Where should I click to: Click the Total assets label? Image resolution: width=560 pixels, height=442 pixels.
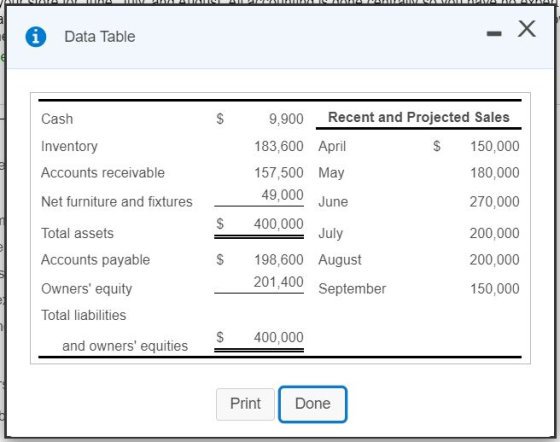77,233
